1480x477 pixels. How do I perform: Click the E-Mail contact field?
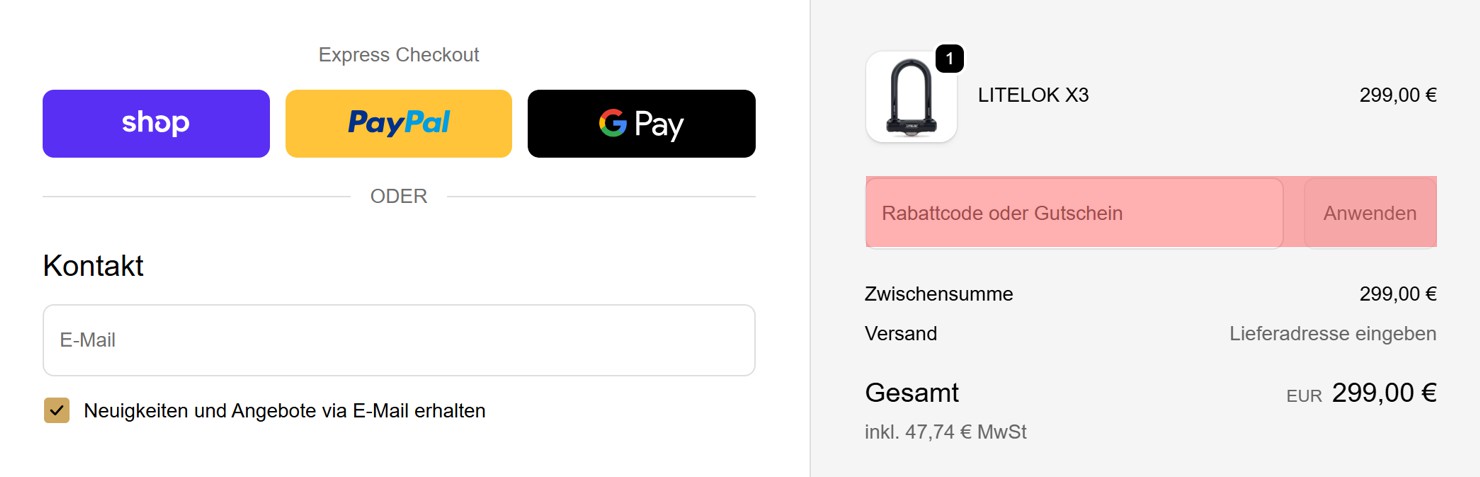[x=398, y=340]
